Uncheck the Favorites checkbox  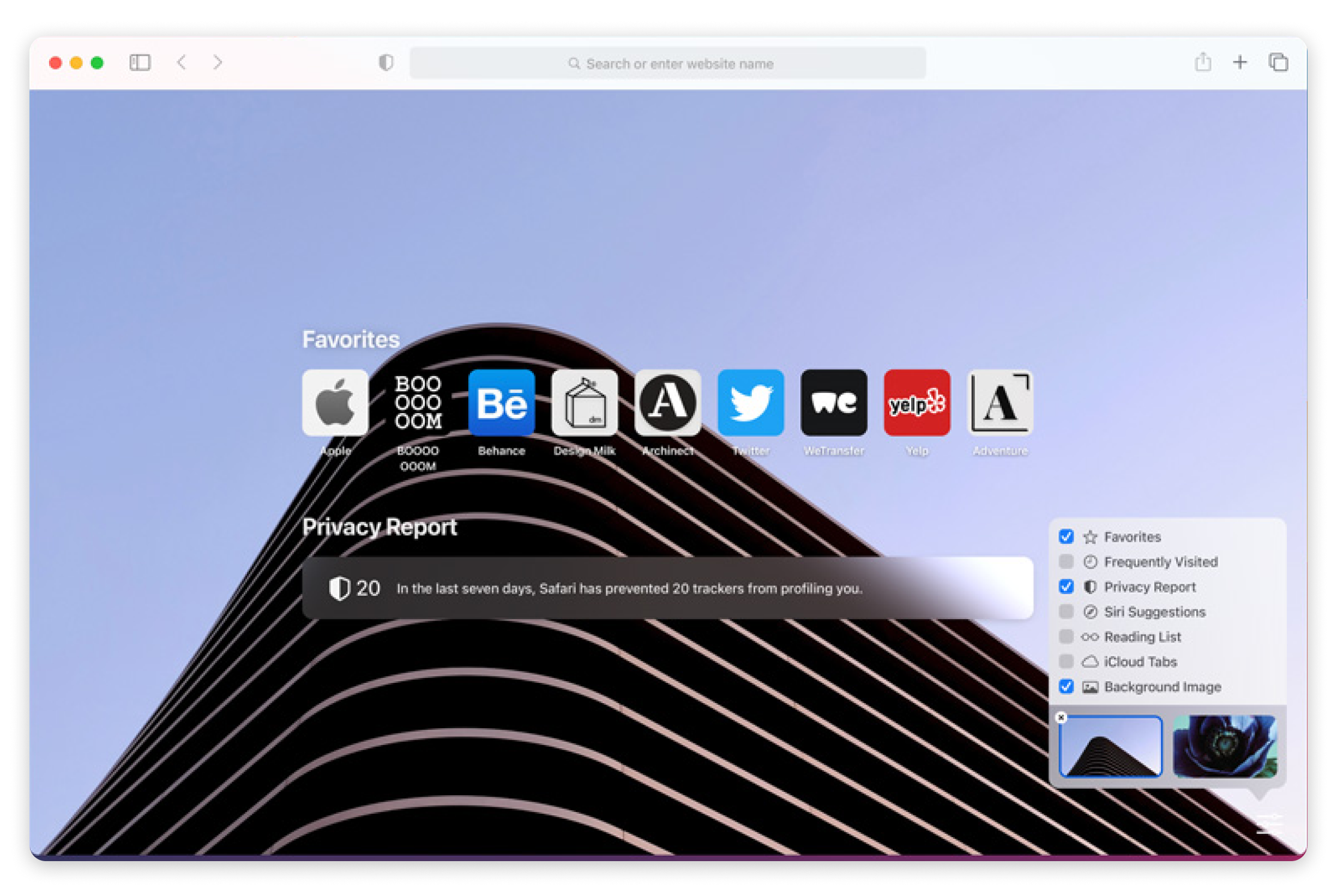pos(1066,537)
